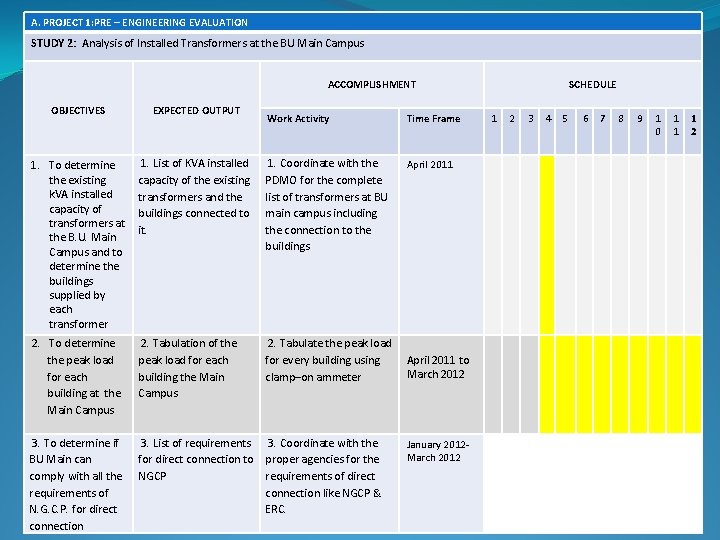The width and height of the screenshot is (720, 540).
Task: Select expected output 'List of KVA installed capacity'
Action: click(197, 244)
